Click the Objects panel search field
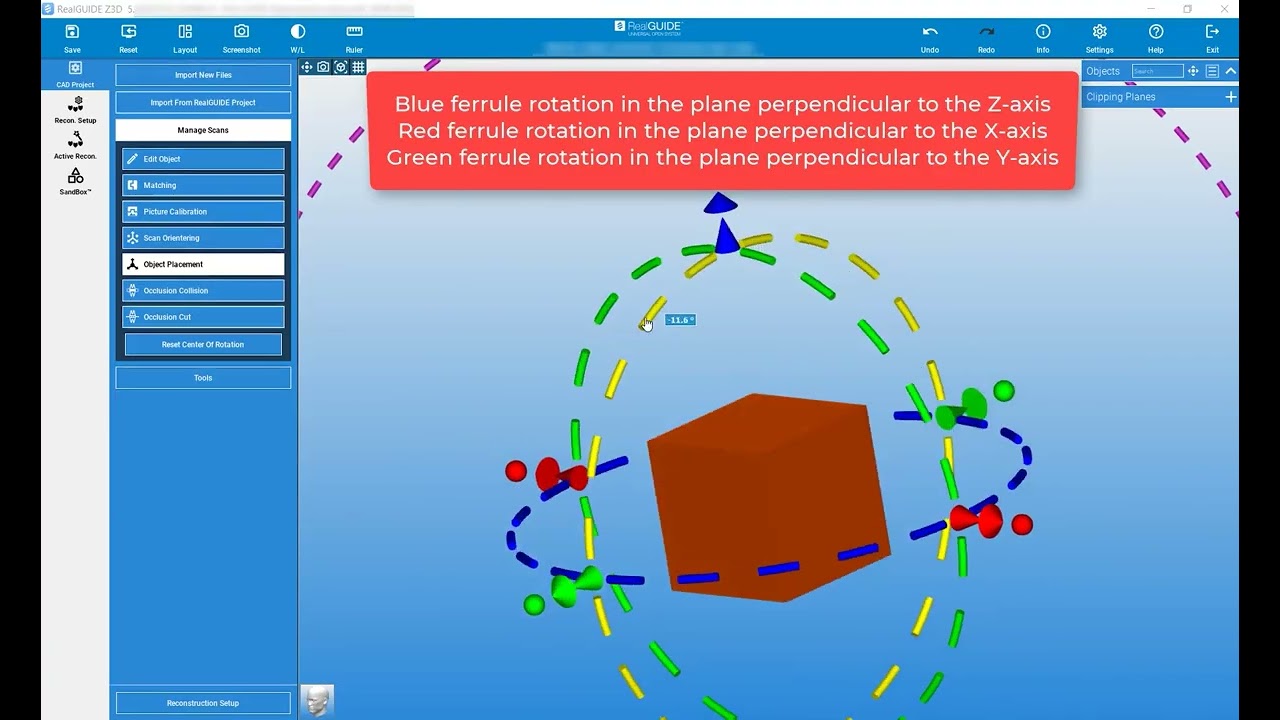This screenshot has height=720, width=1280. (x=1157, y=71)
